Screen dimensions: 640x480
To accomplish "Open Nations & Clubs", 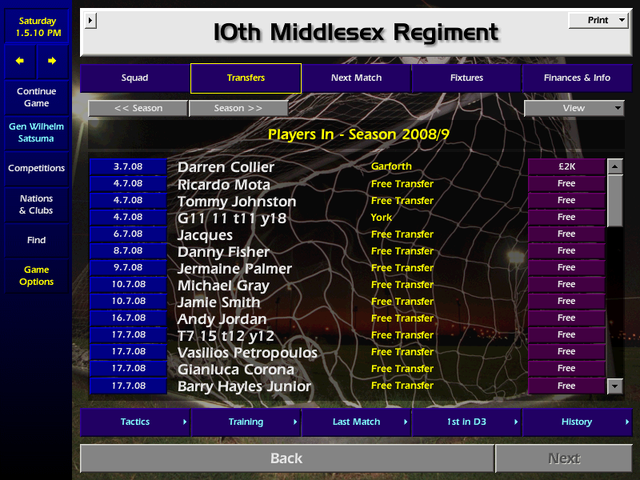I will coord(36,204).
